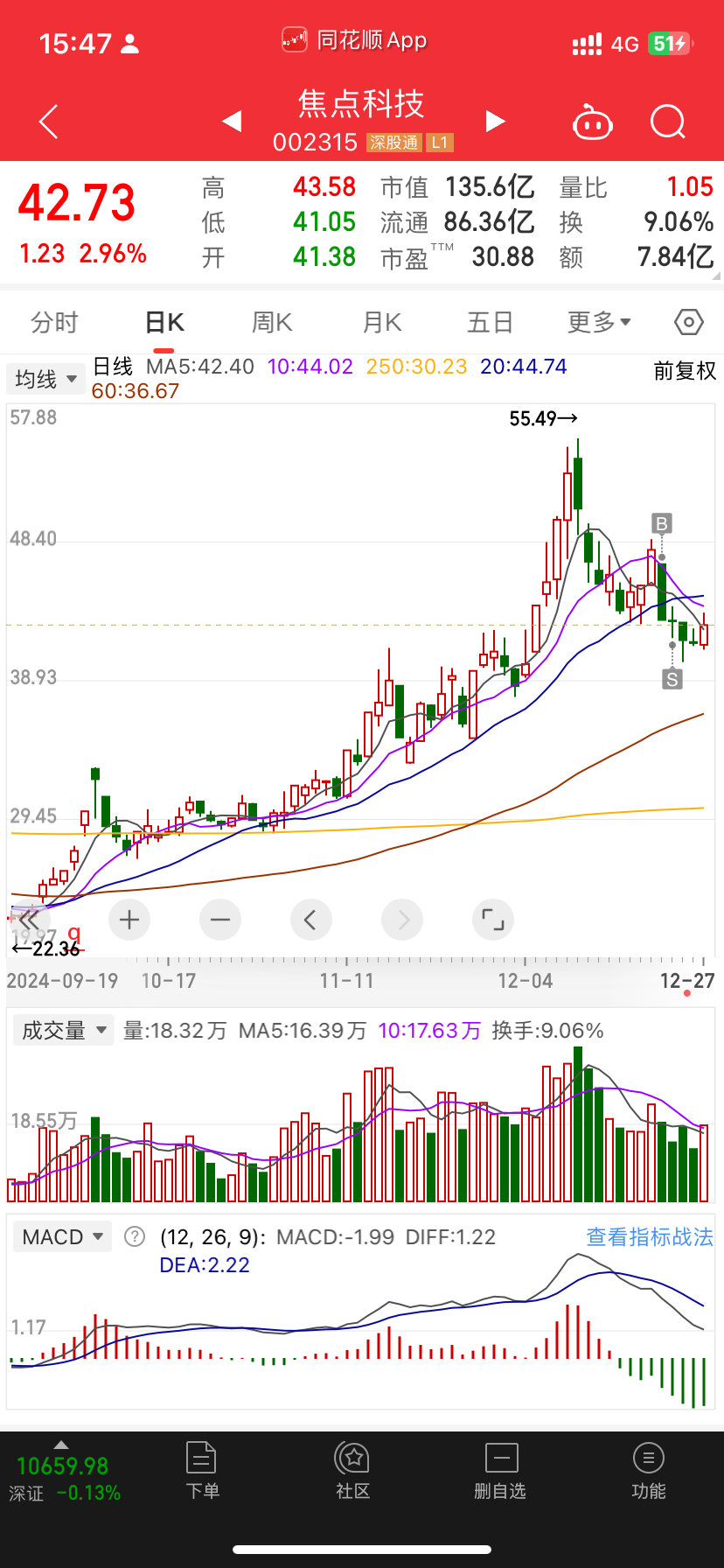Tap open price 41.38

[324, 256]
